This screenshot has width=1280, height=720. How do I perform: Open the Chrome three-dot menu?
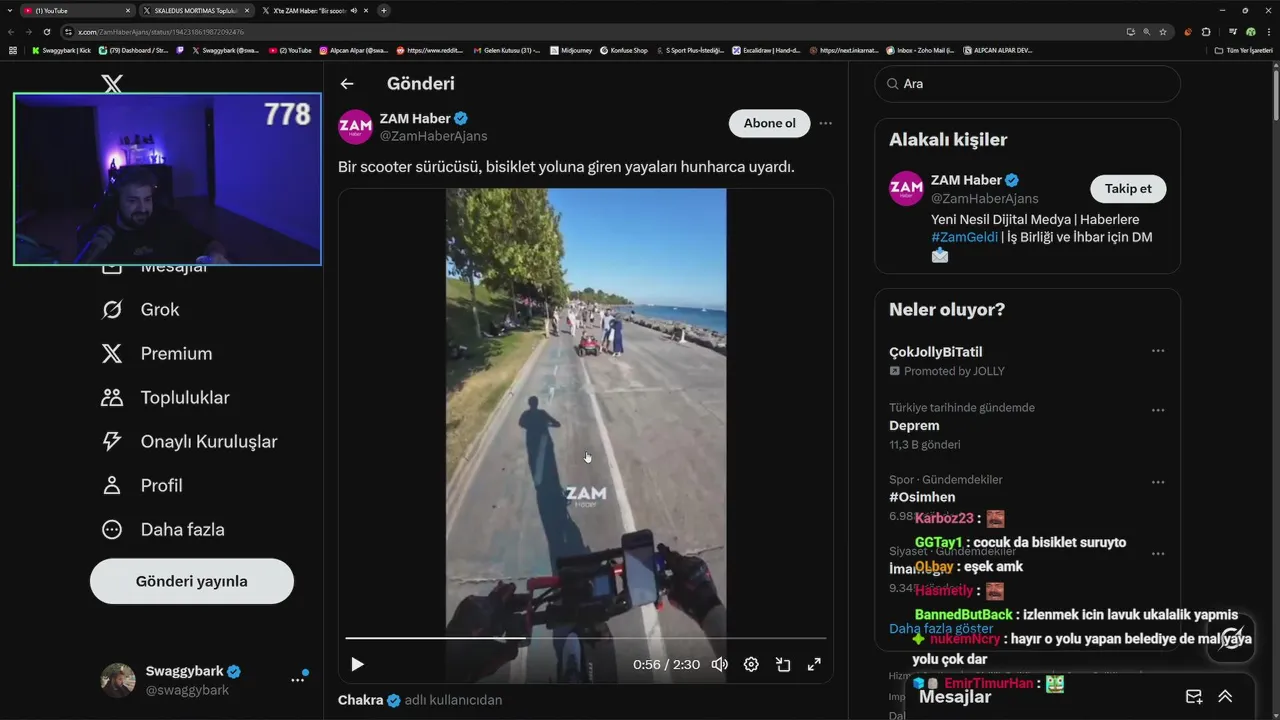1268,32
